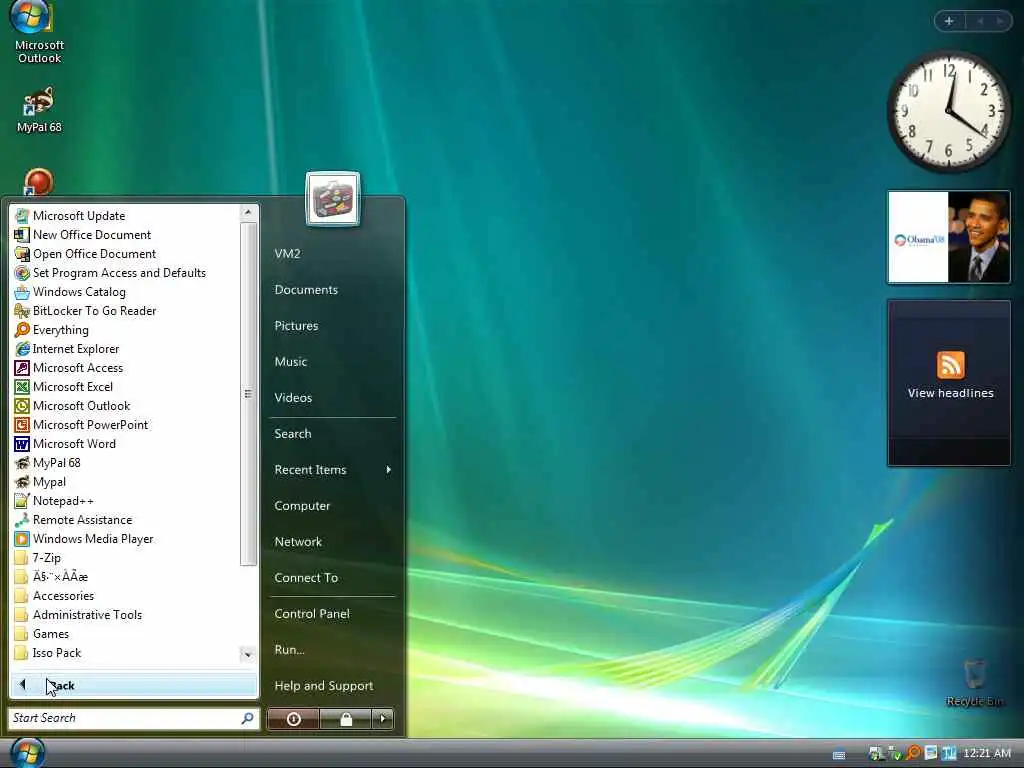Screen dimensions: 1024x768
Task: Select the MyPal 68 desktop shortcut
Action: click(39, 110)
